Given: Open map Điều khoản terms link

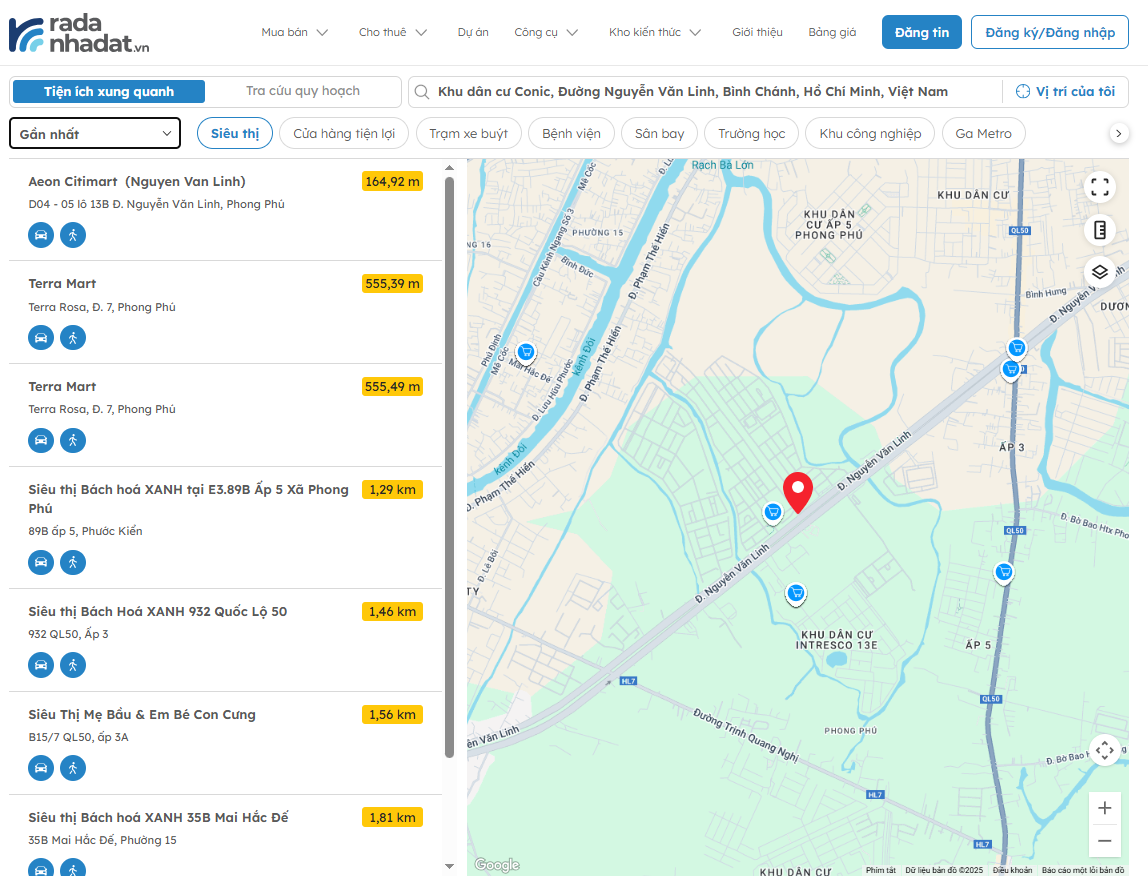Looking at the screenshot, I should pyautogui.click(x=1013, y=870).
